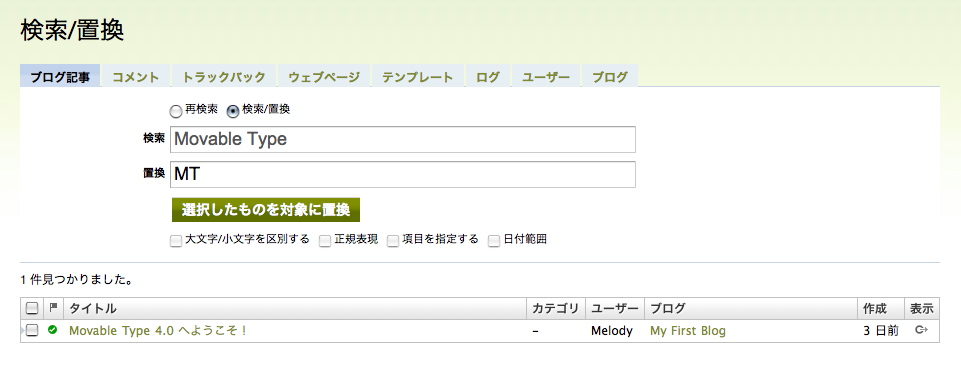The width and height of the screenshot is (961, 367).
Task: Switch to the テンプレート tab
Action: (x=417, y=77)
